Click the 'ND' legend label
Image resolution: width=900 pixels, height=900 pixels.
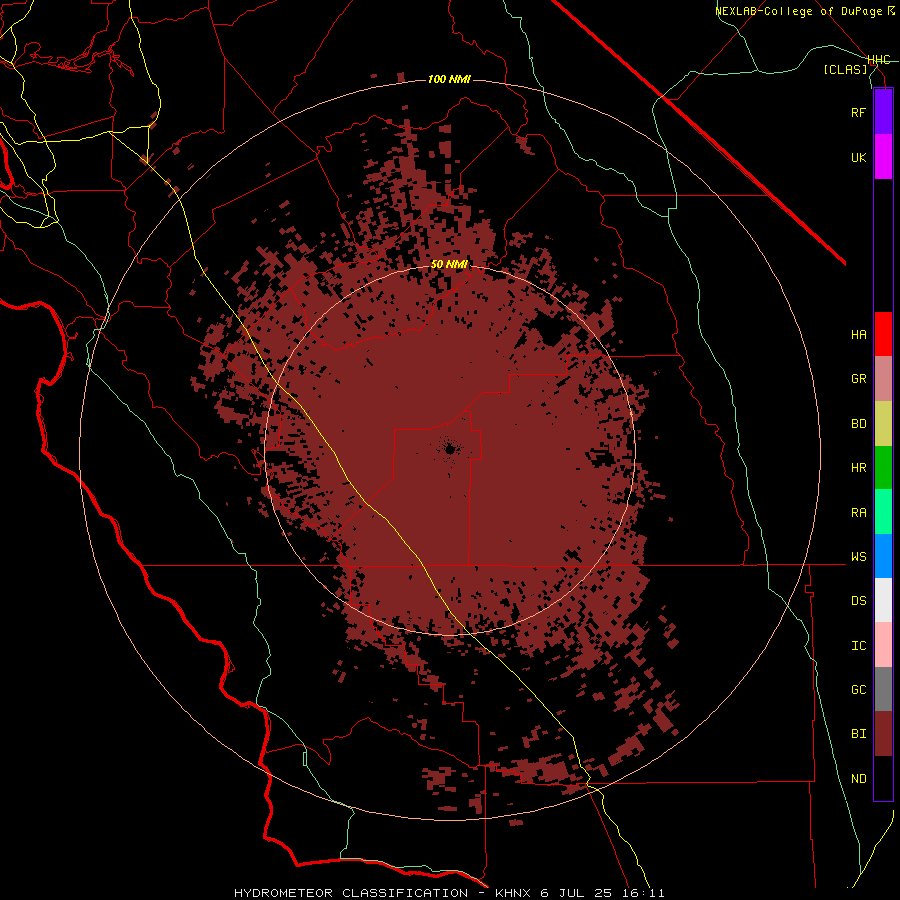click(858, 779)
